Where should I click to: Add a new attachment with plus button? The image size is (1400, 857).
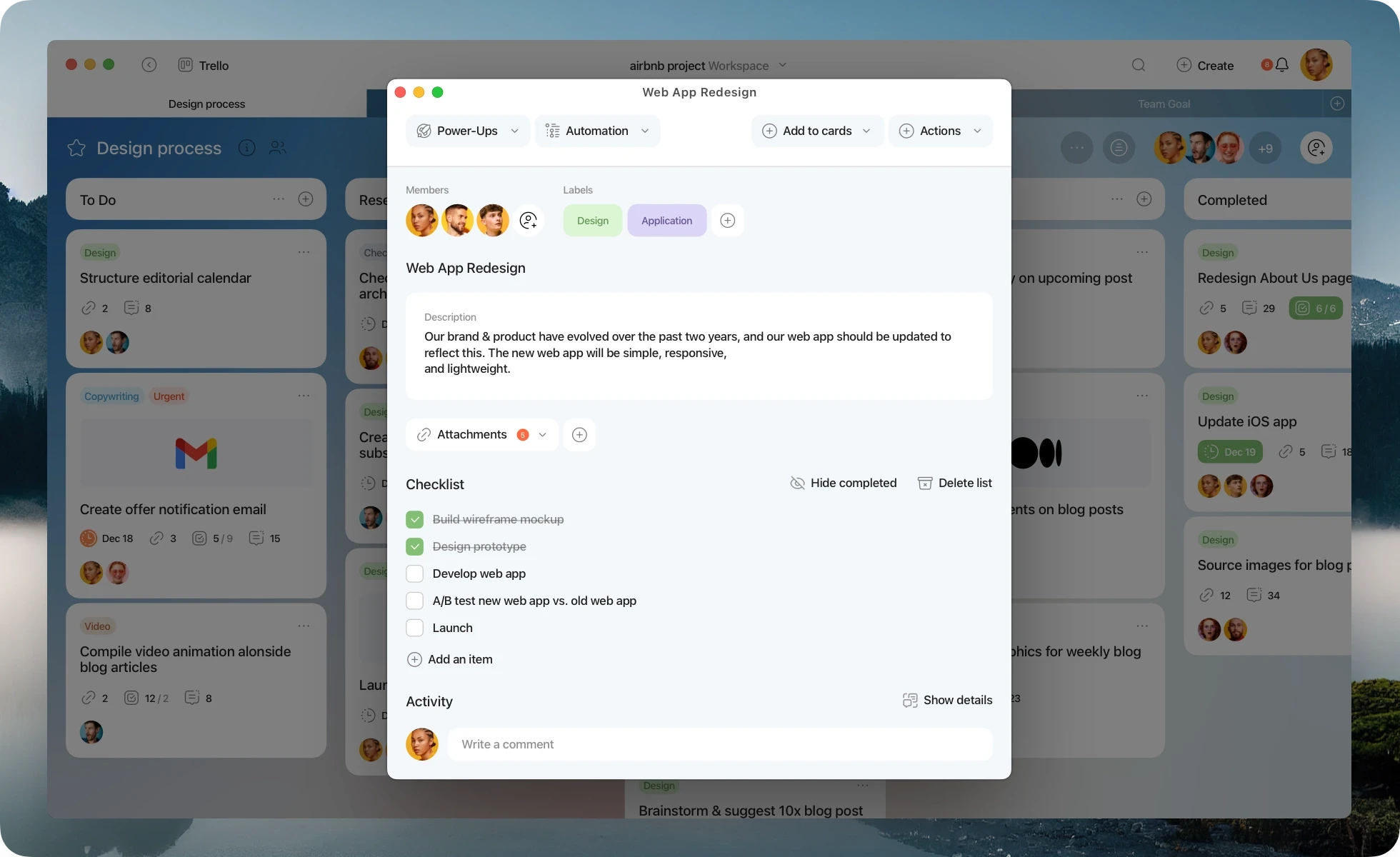pyautogui.click(x=579, y=435)
